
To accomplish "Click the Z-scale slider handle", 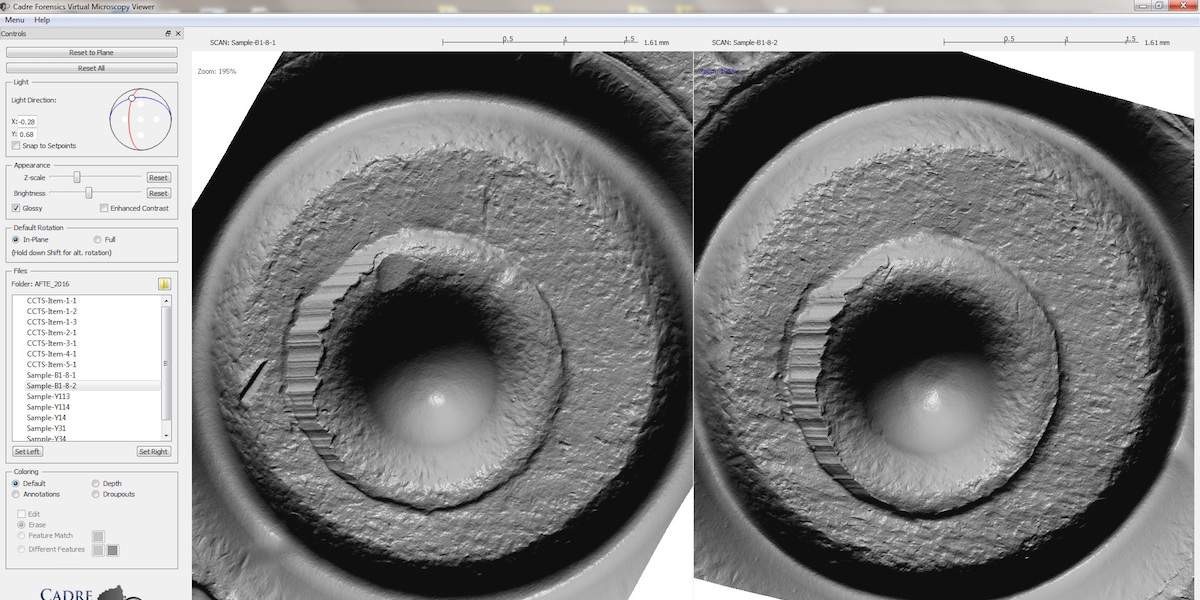I will (x=77, y=177).
